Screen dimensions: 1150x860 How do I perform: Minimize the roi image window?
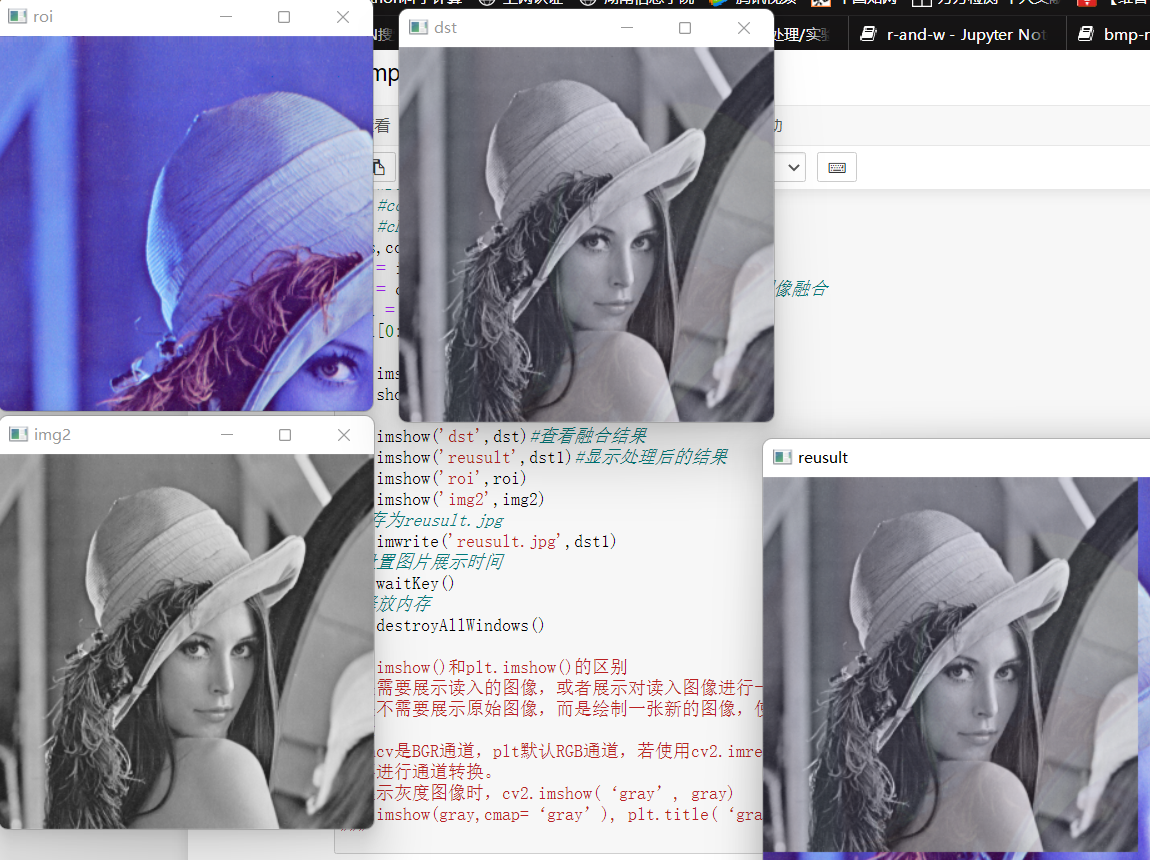(226, 17)
